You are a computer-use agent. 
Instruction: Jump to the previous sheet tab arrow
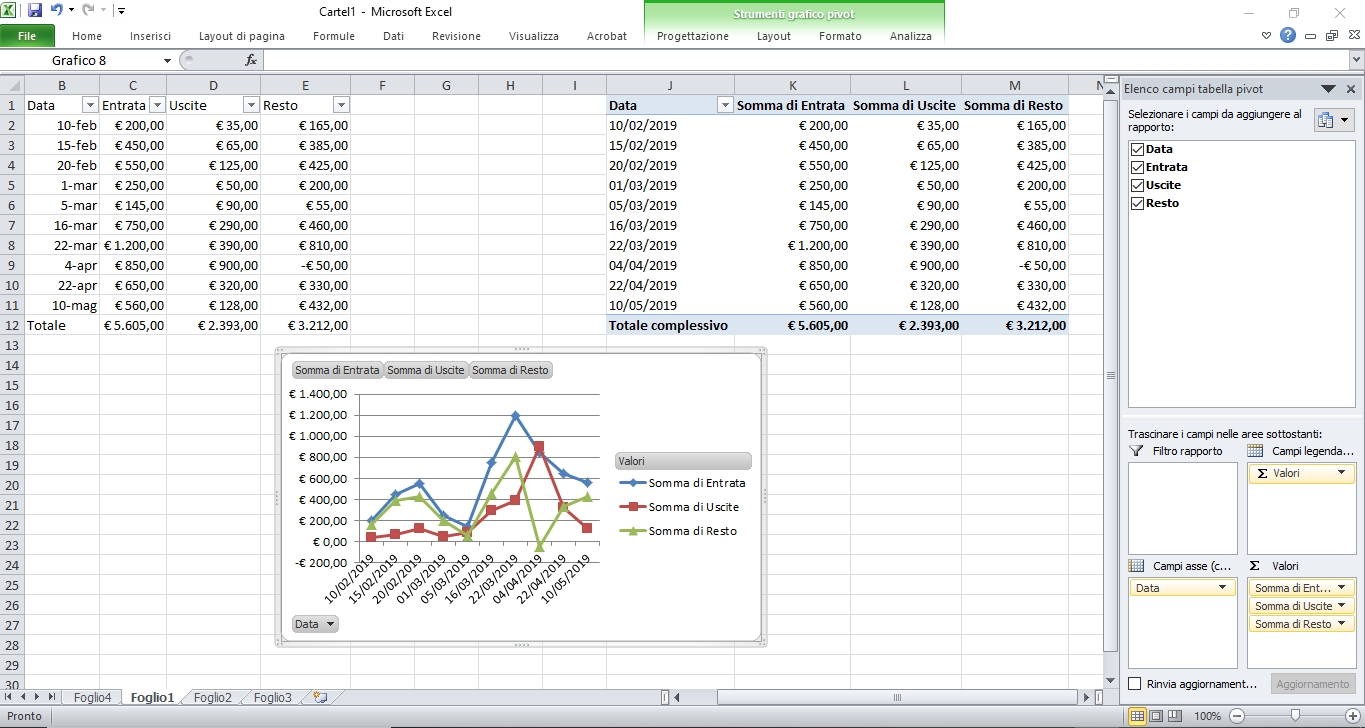coord(24,697)
